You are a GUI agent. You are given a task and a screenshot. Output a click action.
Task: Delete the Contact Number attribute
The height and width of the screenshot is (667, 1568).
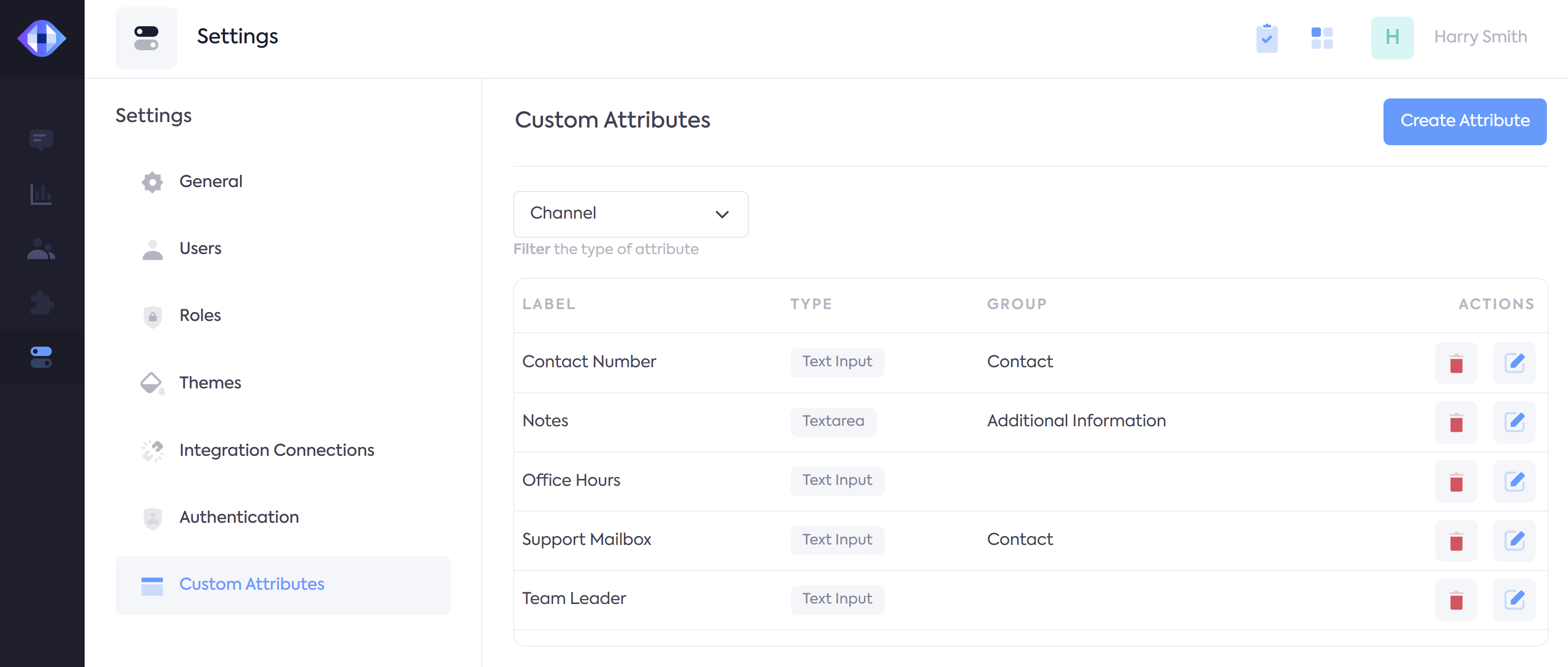[1455, 363]
